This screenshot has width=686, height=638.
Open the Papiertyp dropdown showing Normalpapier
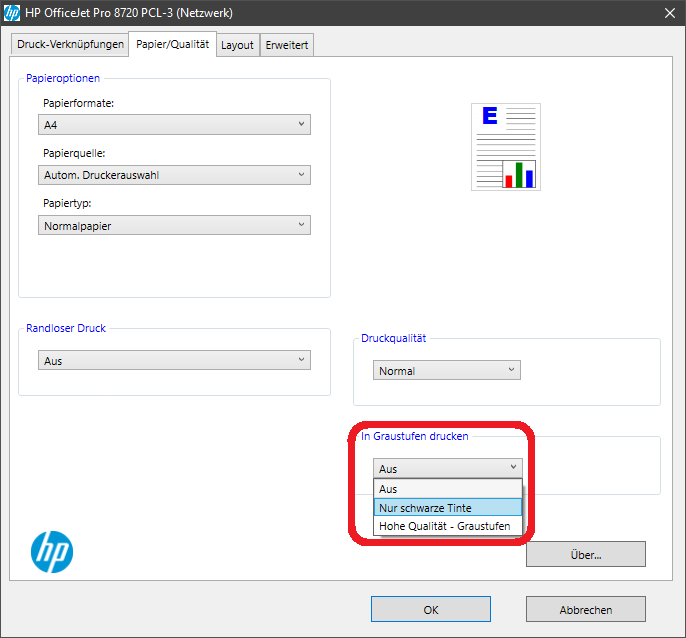point(174,225)
